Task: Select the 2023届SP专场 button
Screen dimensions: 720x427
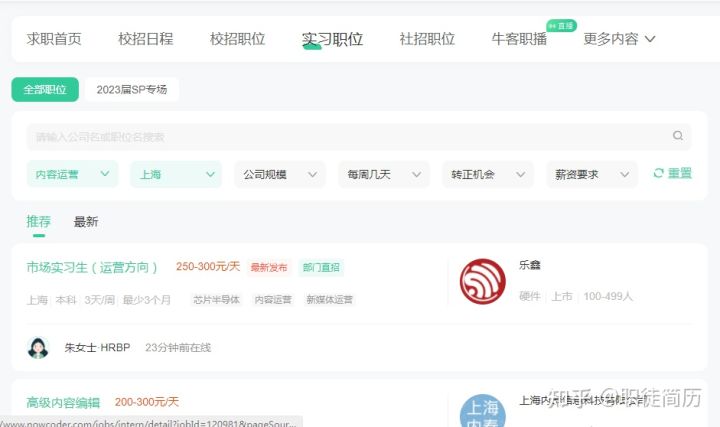Action: click(x=132, y=90)
